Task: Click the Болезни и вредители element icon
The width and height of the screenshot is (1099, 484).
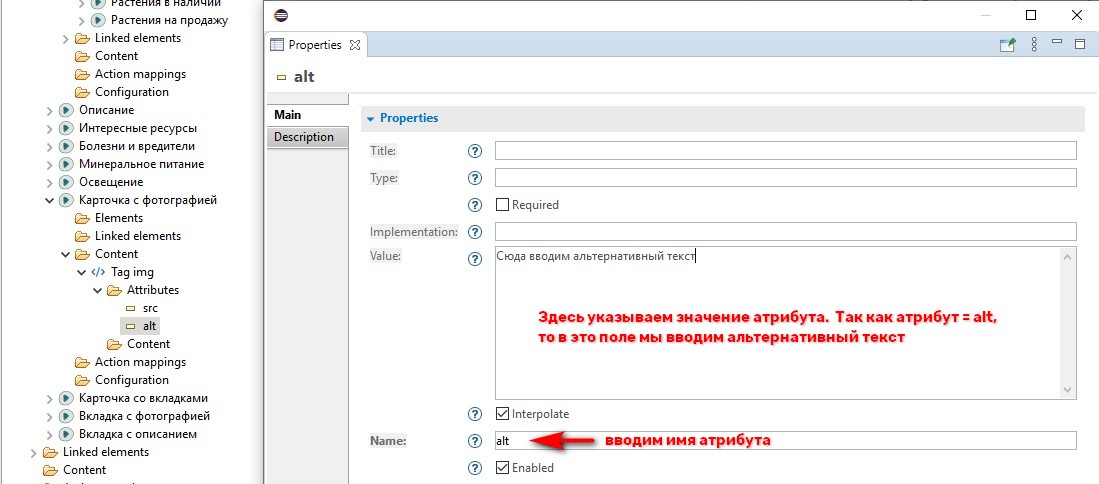Action: click(x=67, y=146)
